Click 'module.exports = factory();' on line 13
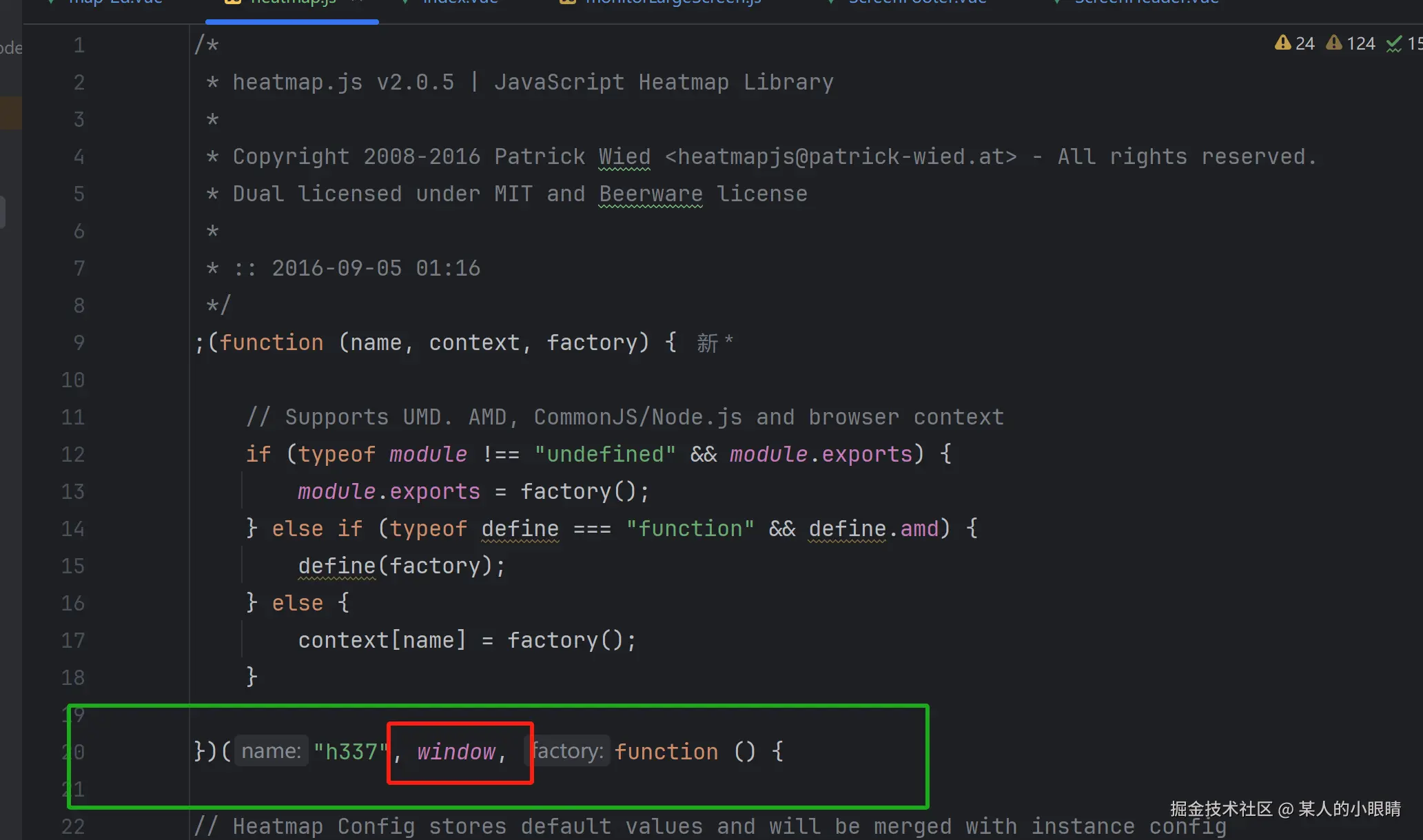 click(x=473, y=491)
